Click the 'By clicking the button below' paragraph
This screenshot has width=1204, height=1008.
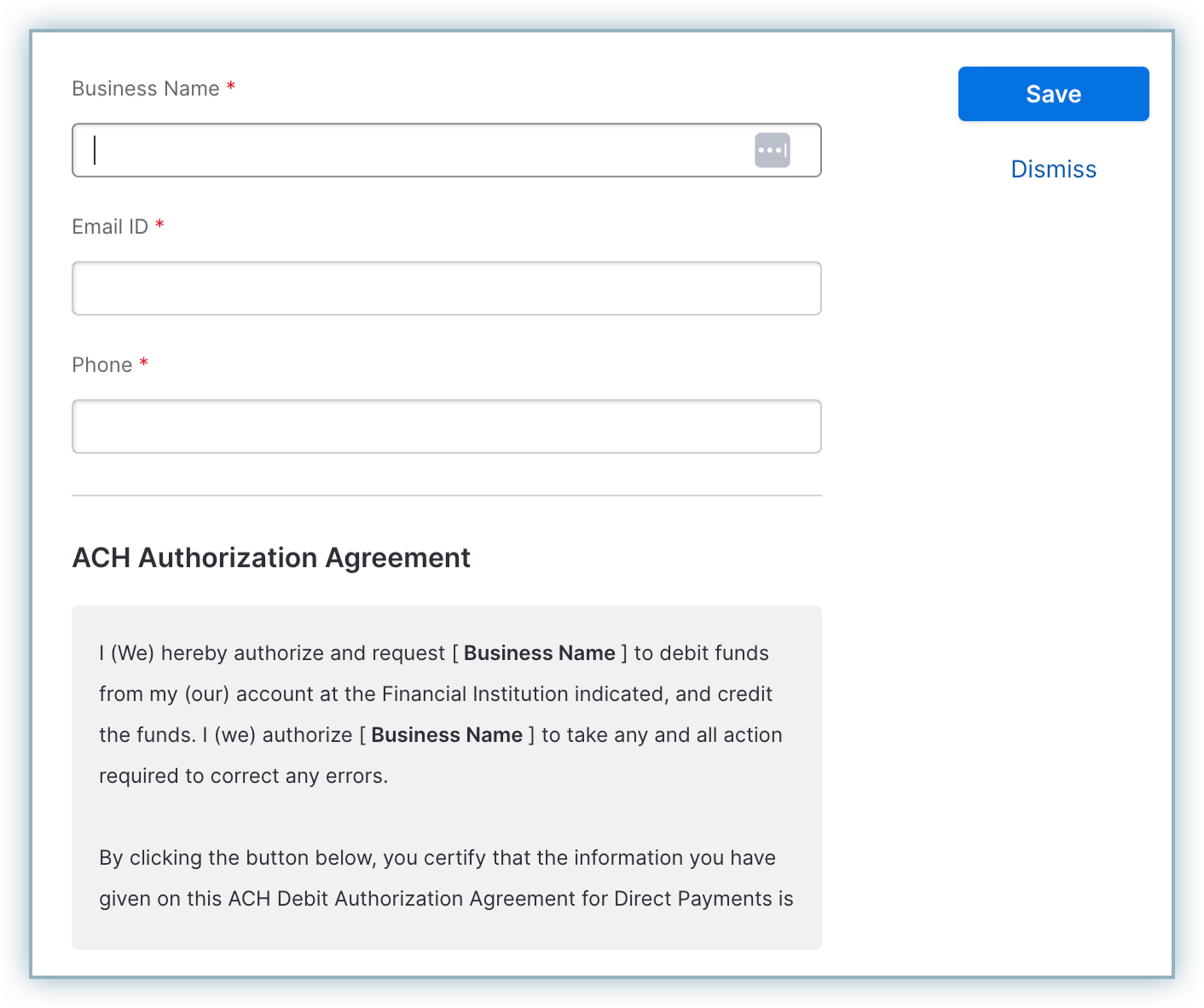pyautogui.click(x=437, y=858)
